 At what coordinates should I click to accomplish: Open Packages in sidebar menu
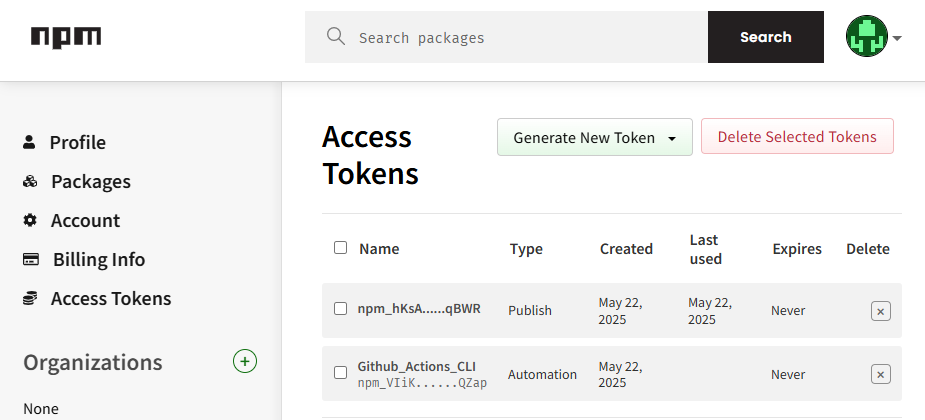[90, 182]
